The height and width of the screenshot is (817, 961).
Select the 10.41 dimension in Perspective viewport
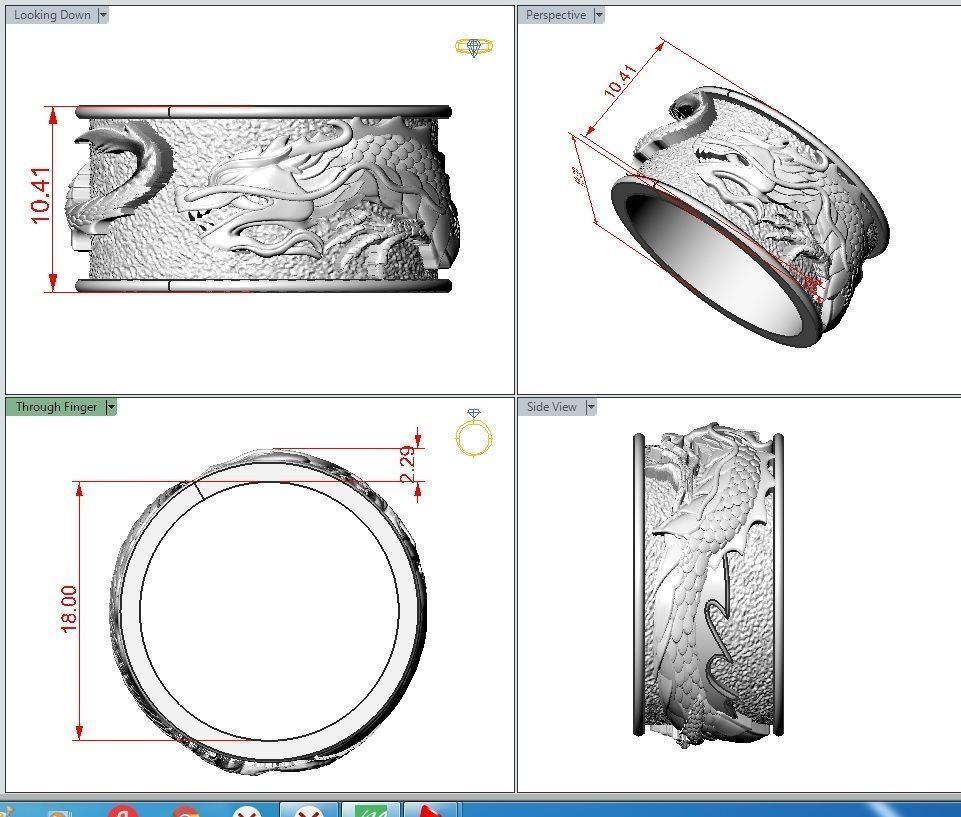(620, 80)
